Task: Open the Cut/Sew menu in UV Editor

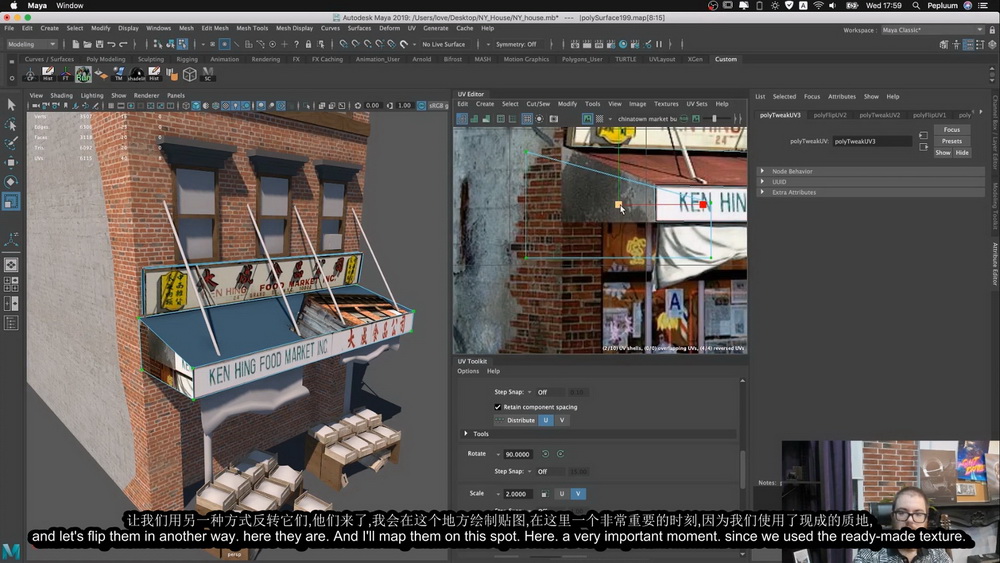Action: [538, 104]
